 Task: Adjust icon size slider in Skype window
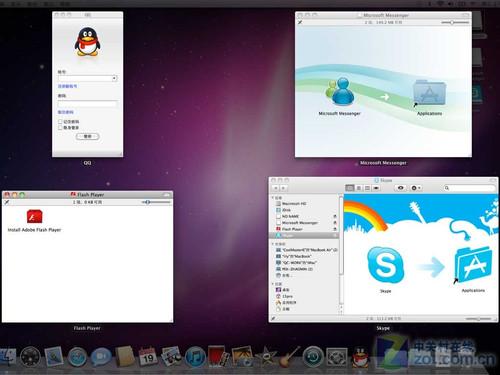point(478,319)
